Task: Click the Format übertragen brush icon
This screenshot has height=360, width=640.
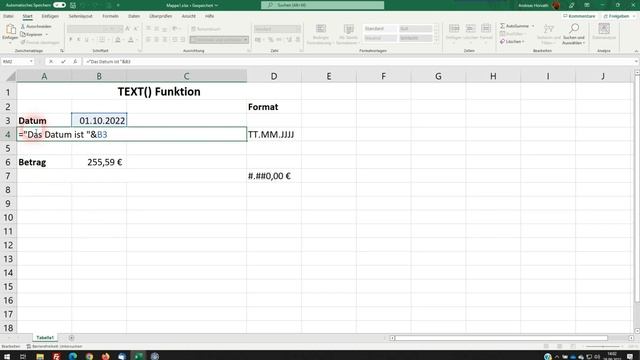Action: pyautogui.click(x=23, y=42)
